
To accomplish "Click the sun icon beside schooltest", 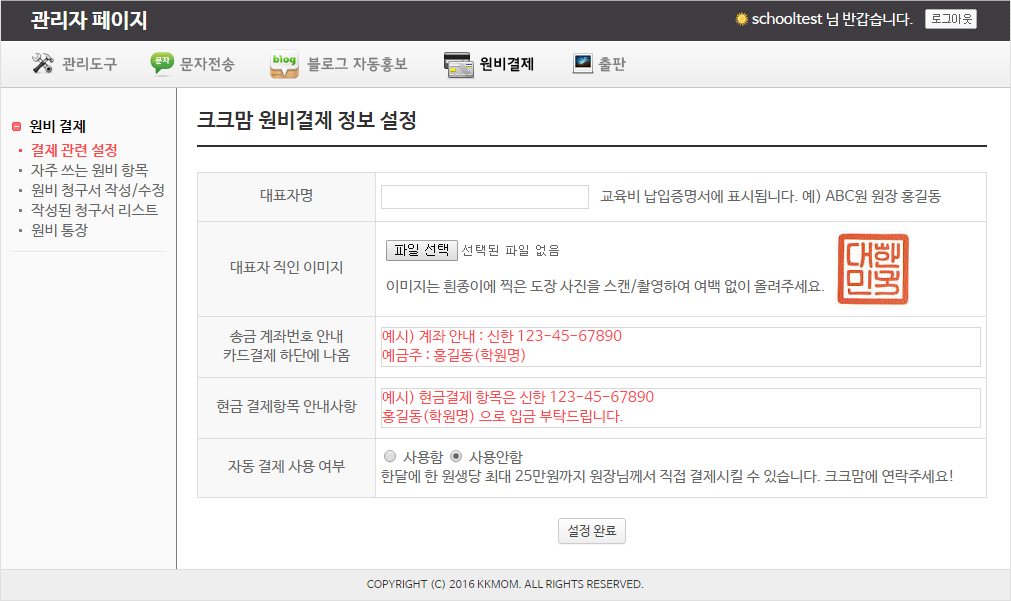I will (x=741, y=19).
